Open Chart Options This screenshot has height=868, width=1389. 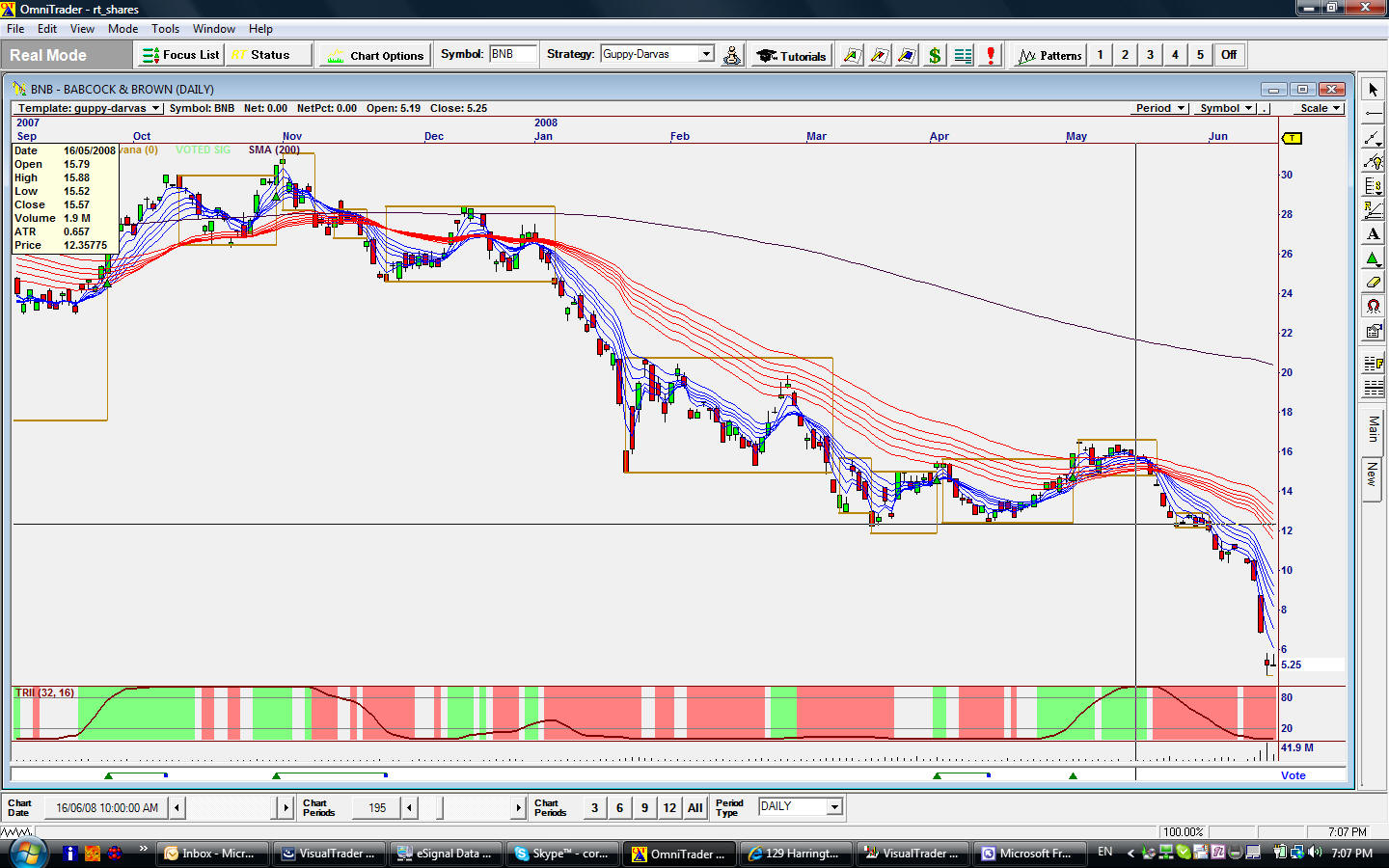click(x=376, y=55)
